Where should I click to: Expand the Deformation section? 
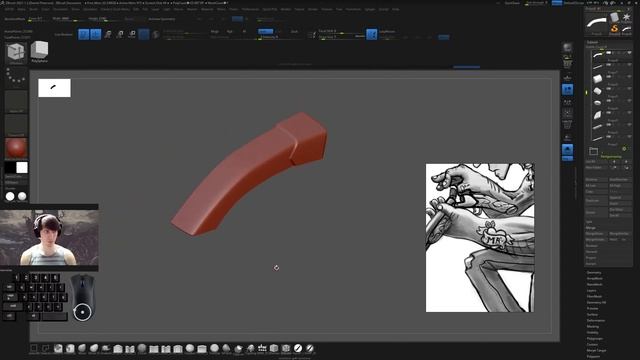click(596, 320)
